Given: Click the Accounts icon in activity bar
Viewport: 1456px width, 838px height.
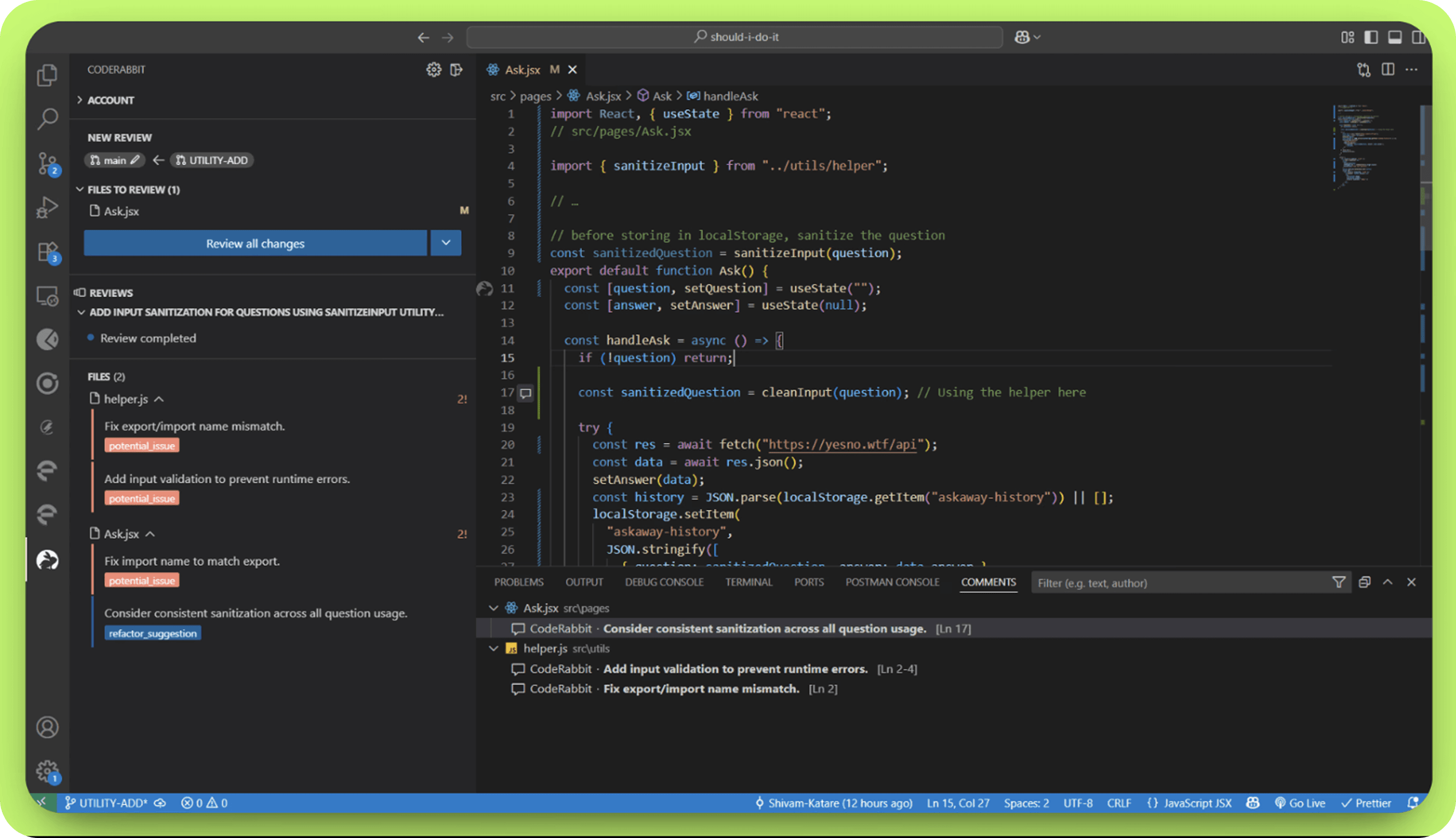Looking at the screenshot, I should (47, 727).
